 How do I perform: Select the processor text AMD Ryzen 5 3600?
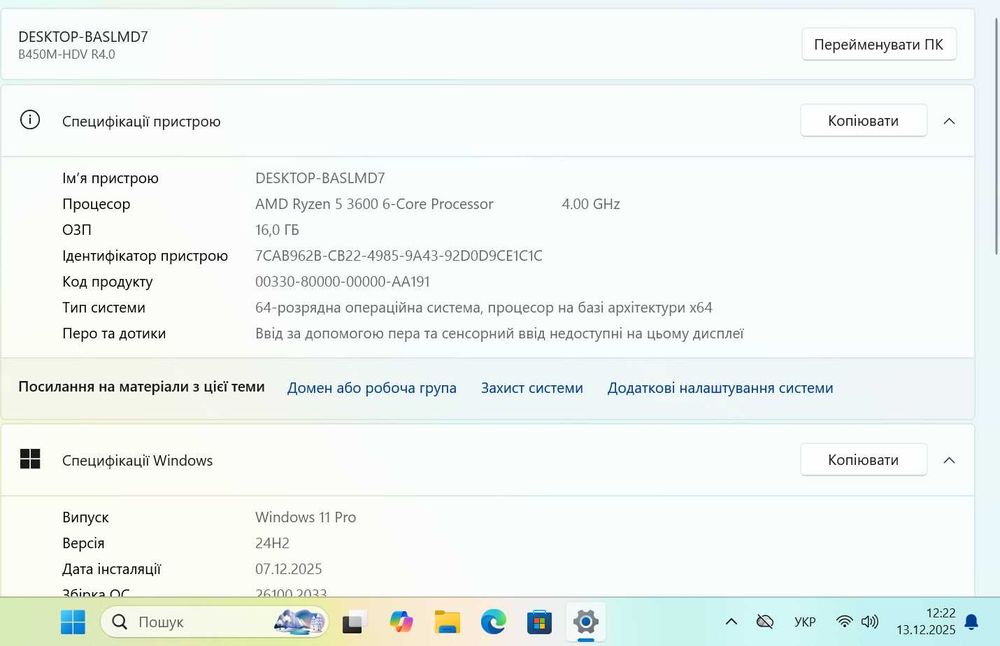[x=374, y=204]
